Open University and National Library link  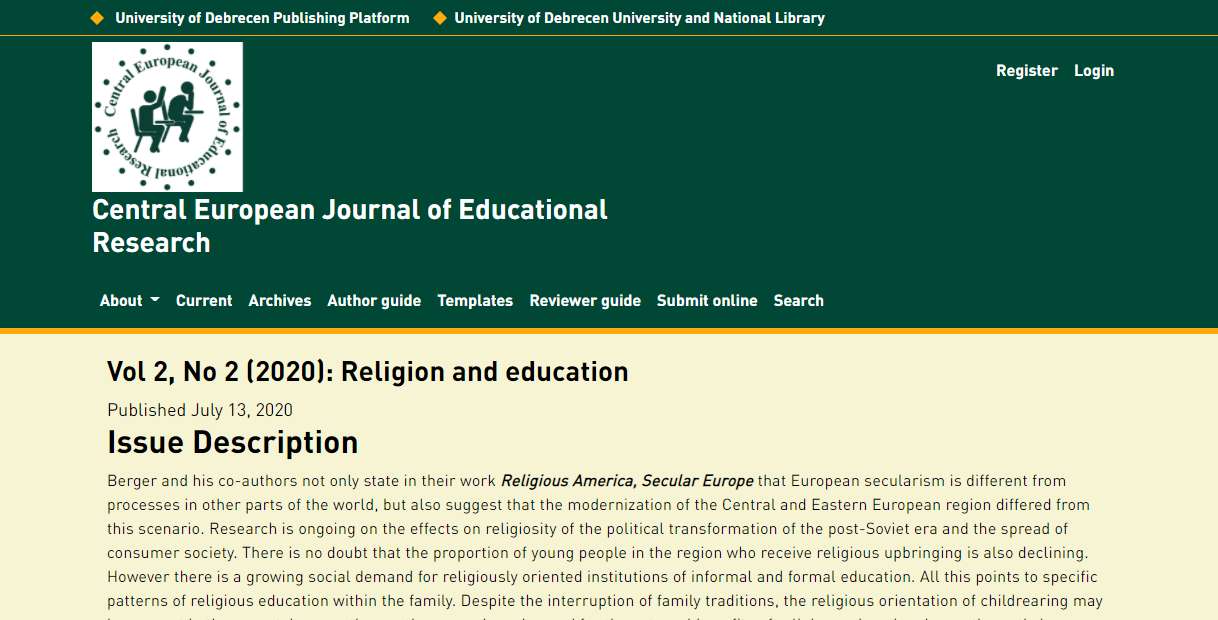tap(639, 18)
